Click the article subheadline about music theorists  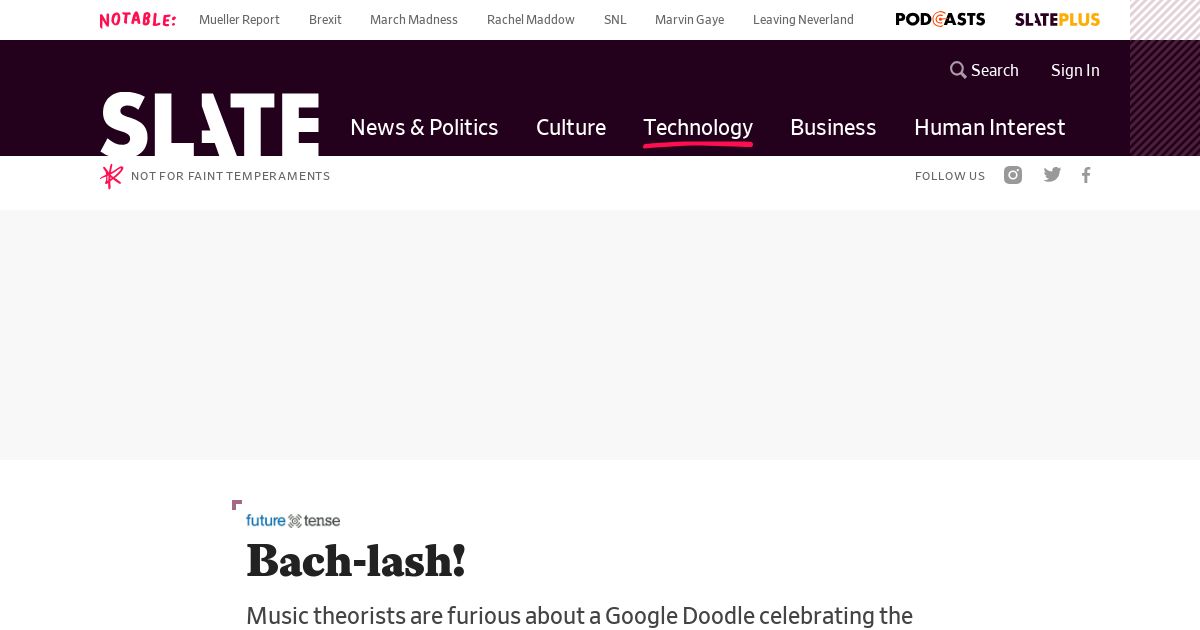579,616
